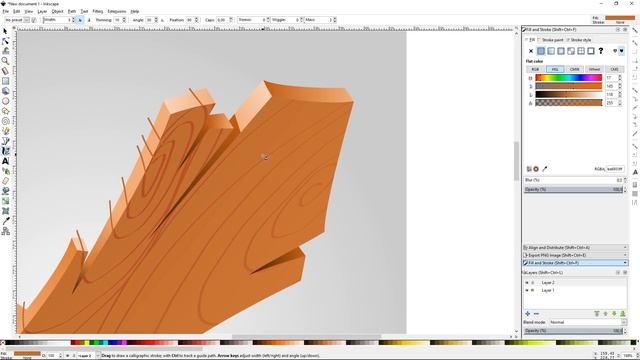Expand the Export PNG Image panel
Viewport: 640px width, 360px height.
click(575, 255)
